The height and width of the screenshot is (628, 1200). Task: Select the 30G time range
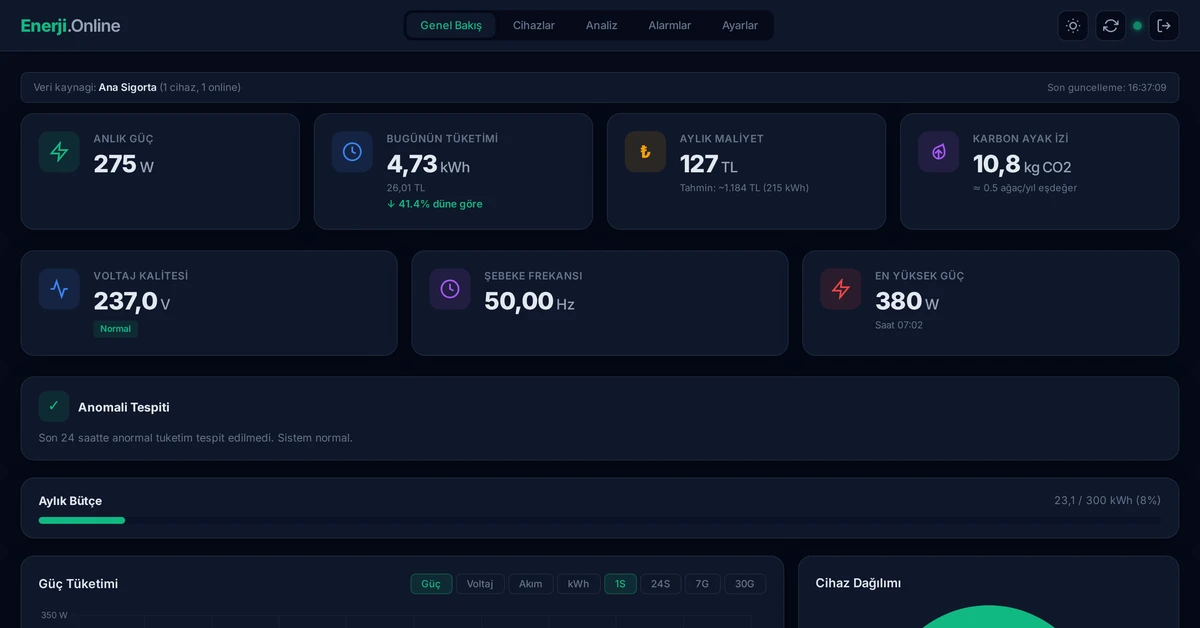tap(745, 584)
